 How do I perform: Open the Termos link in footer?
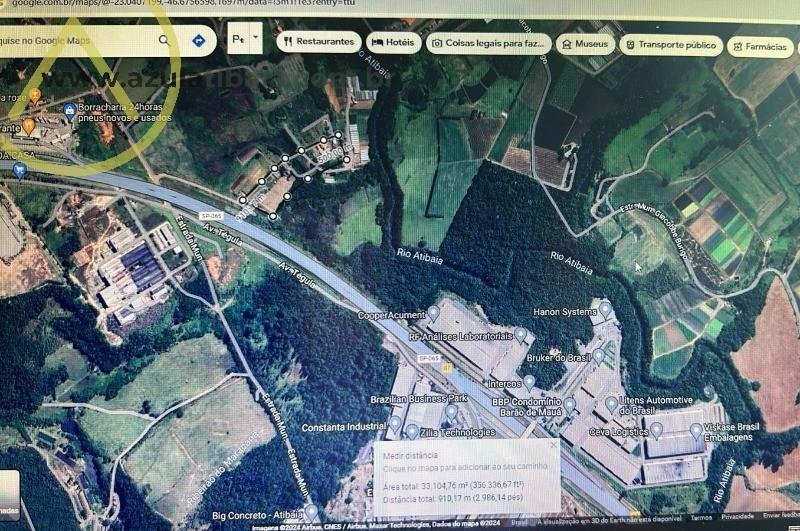(x=701, y=517)
